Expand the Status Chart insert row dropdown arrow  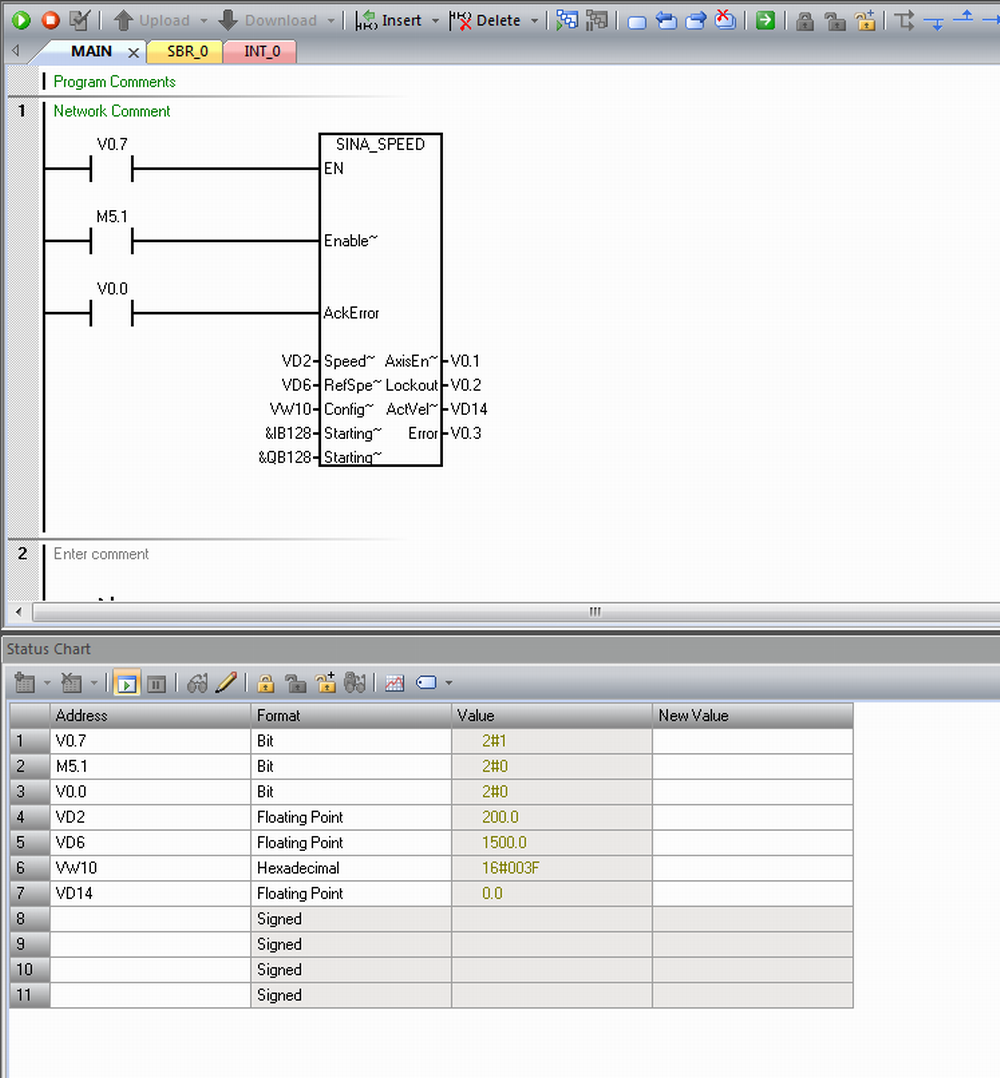pyautogui.click(x=47, y=684)
